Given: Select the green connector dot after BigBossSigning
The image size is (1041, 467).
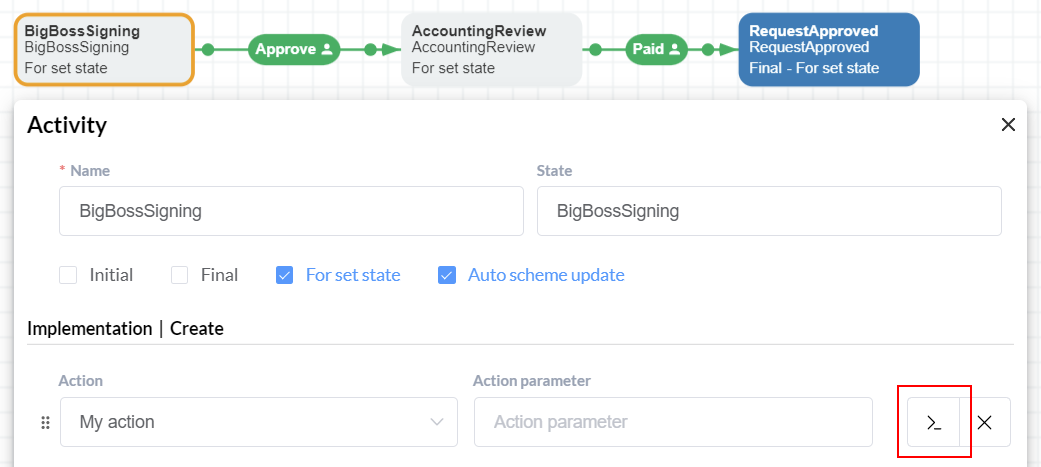Looking at the screenshot, I should [208, 49].
